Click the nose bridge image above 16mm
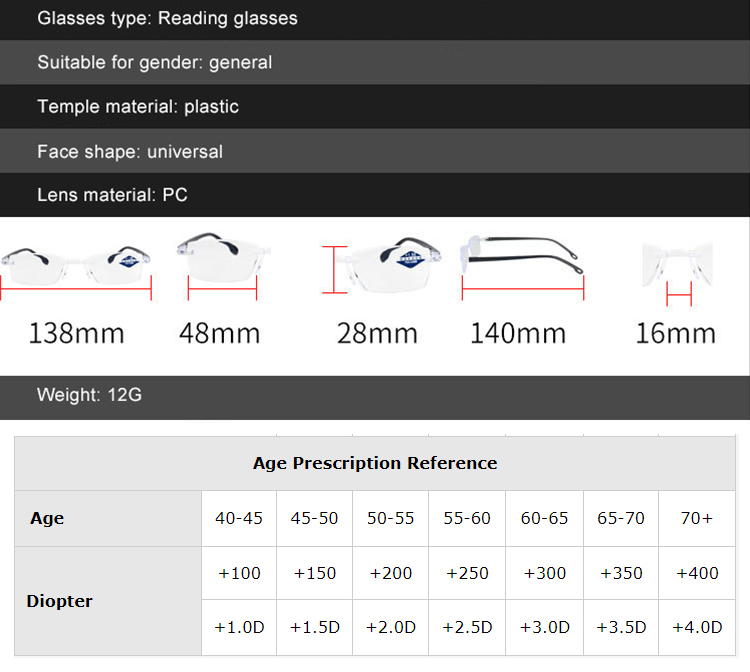The image size is (750, 672). coord(677,265)
